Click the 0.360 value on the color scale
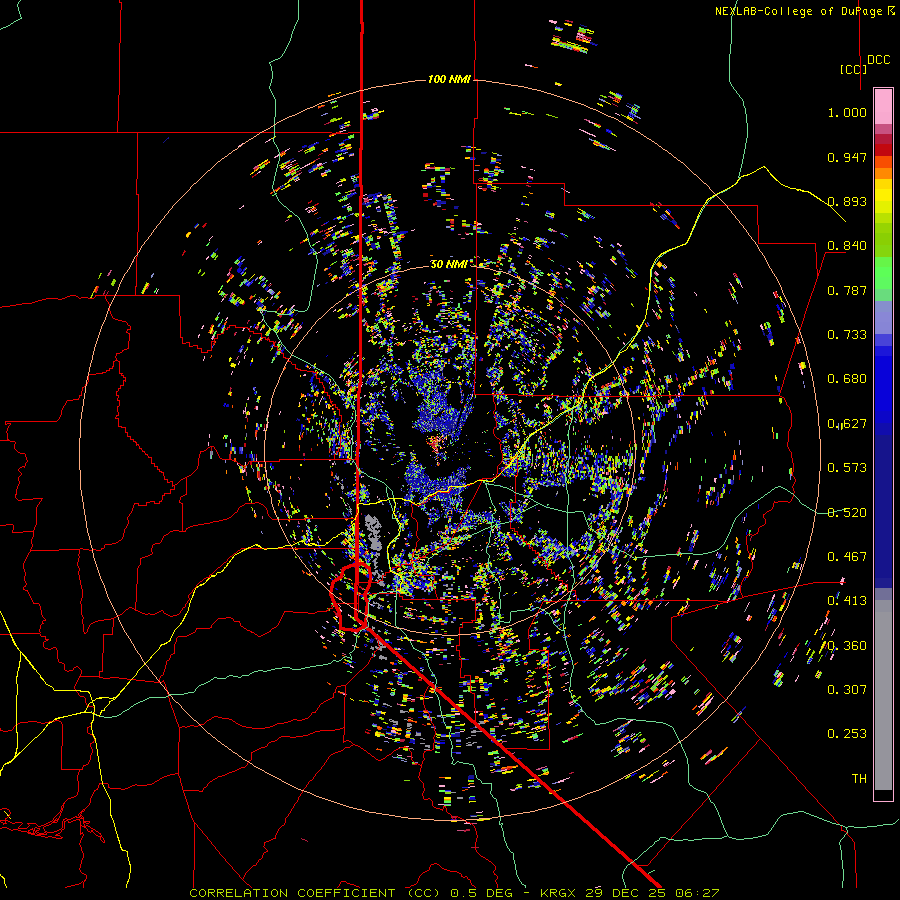Image resolution: width=900 pixels, height=900 pixels. pyautogui.click(x=847, y=646)
